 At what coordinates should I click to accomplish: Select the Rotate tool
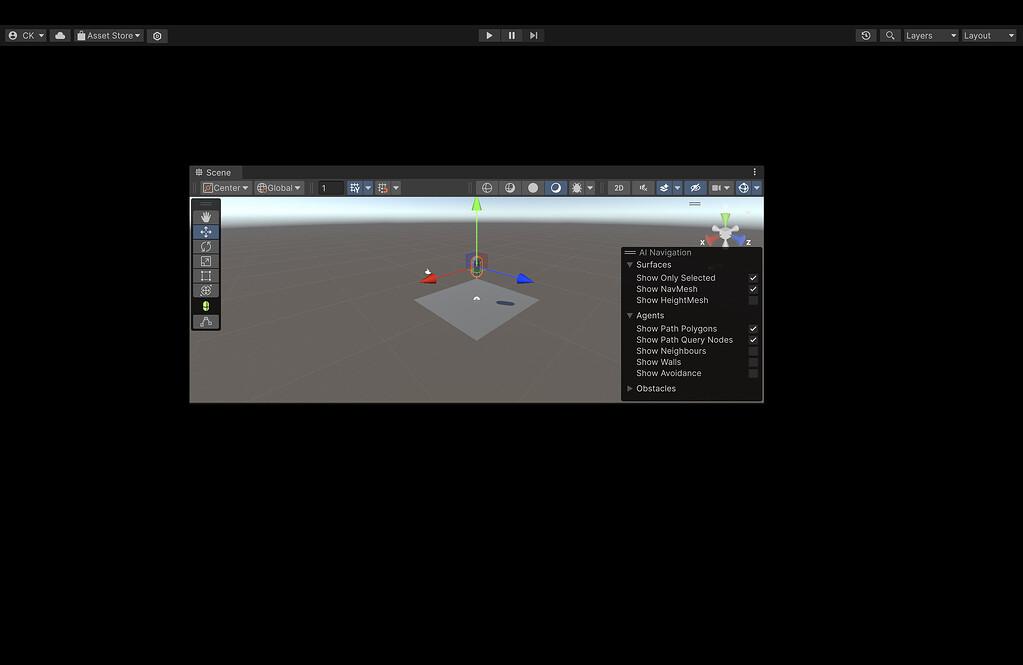coord(206,246)
